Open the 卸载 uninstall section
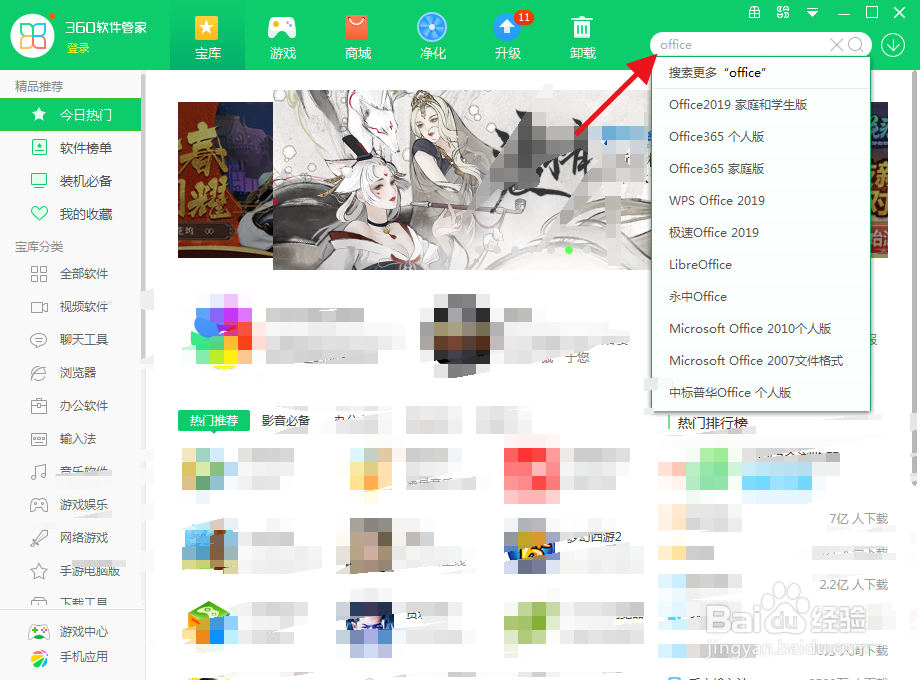Viewport: 920px width, 680px height. pyautogui.click(x=582, y=37)
